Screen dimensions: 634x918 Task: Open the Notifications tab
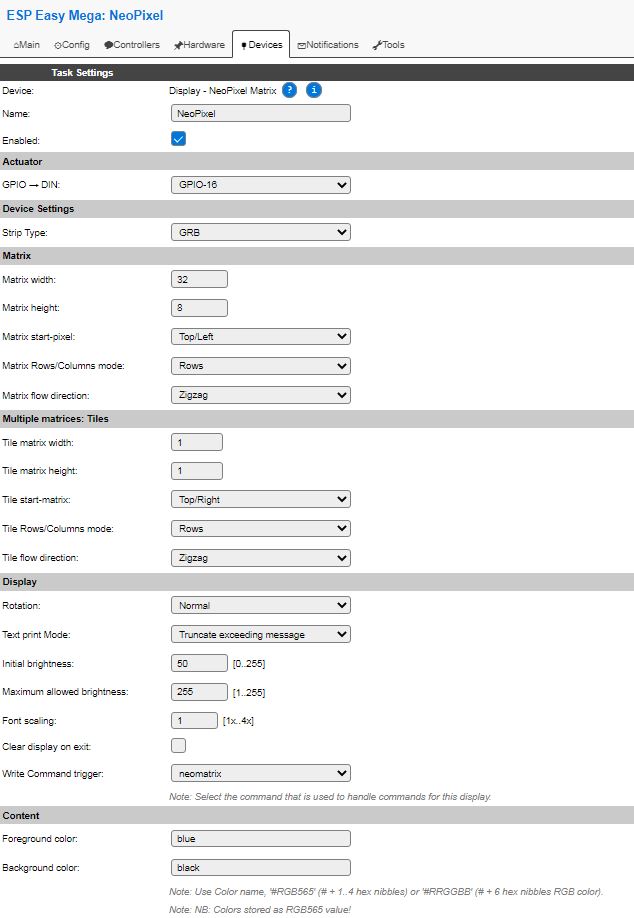[x=328, y=45]
